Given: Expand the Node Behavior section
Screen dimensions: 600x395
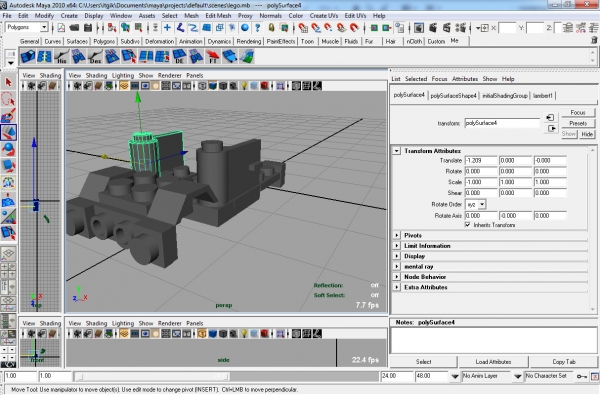Looking at the screenshot, I should click(397, 277).
